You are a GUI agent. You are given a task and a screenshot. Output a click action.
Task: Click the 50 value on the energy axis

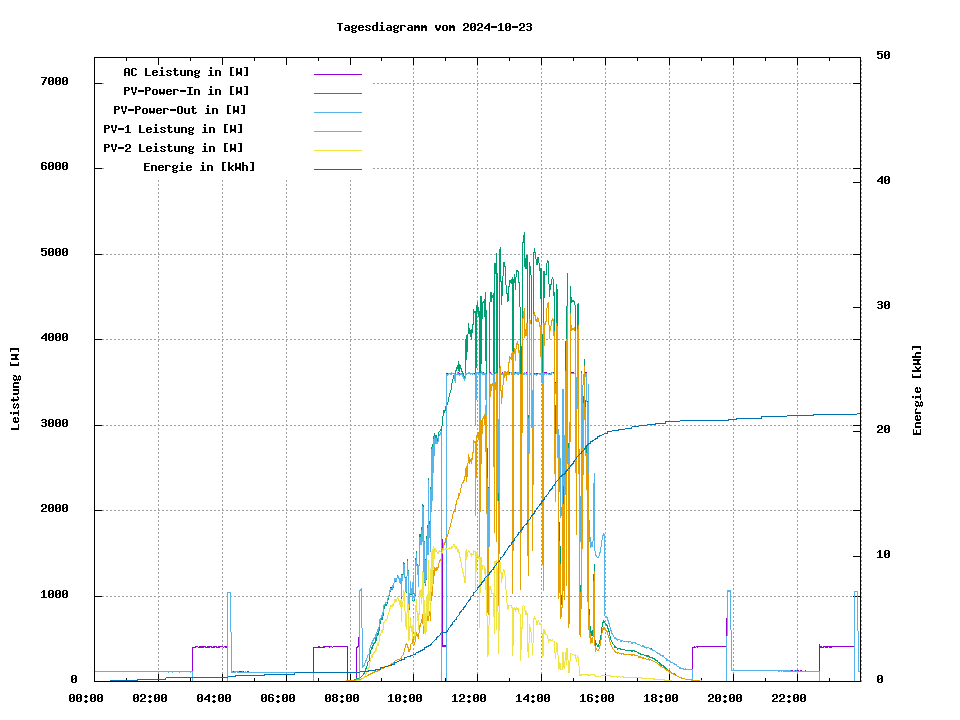coord(883,55)
